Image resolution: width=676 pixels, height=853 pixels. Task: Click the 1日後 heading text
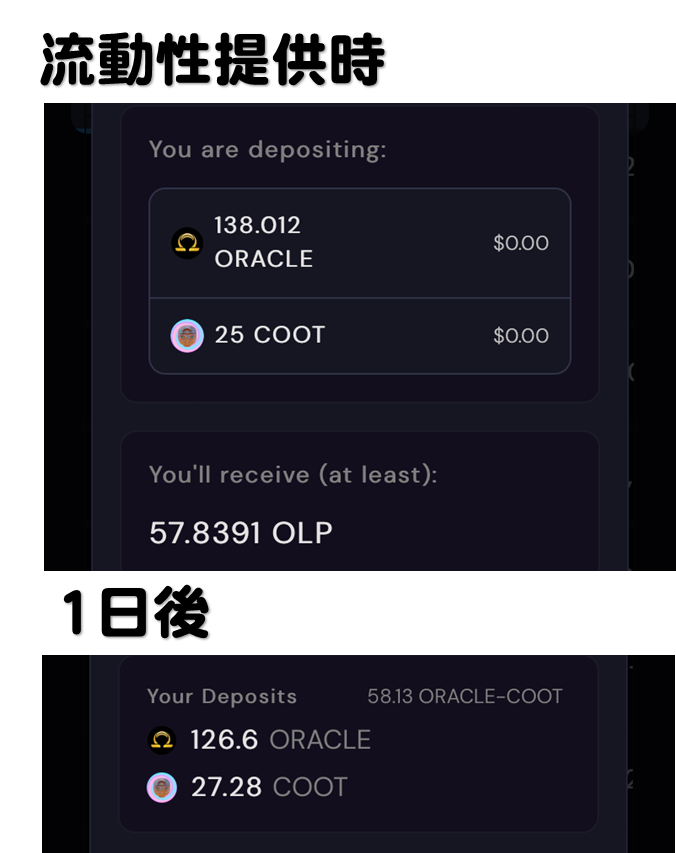tap(136, 612)
